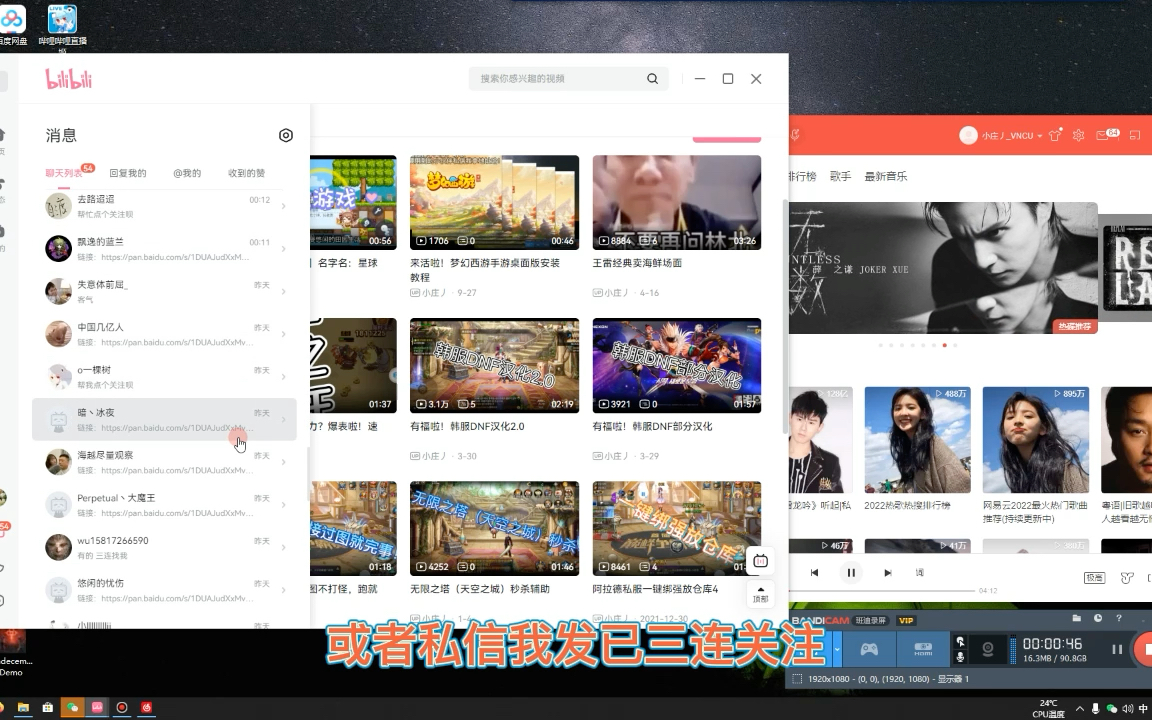Expand Bandicam recording mode dropdown arrow
This screenshot has height=720, width=1152.
pyautogui.click(x=837, y=649)
